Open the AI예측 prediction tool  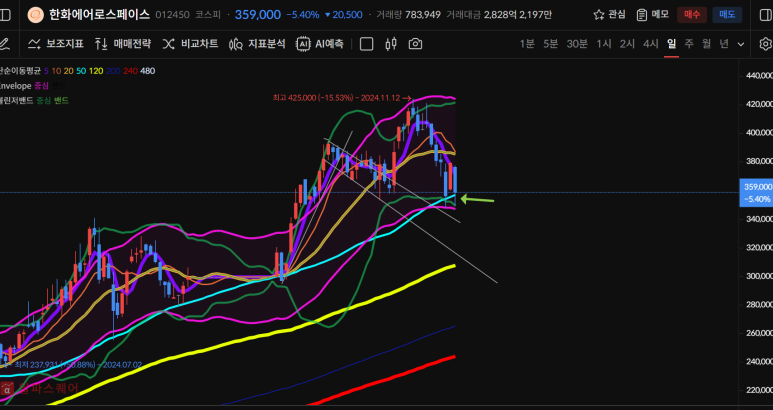pos(319,44)
